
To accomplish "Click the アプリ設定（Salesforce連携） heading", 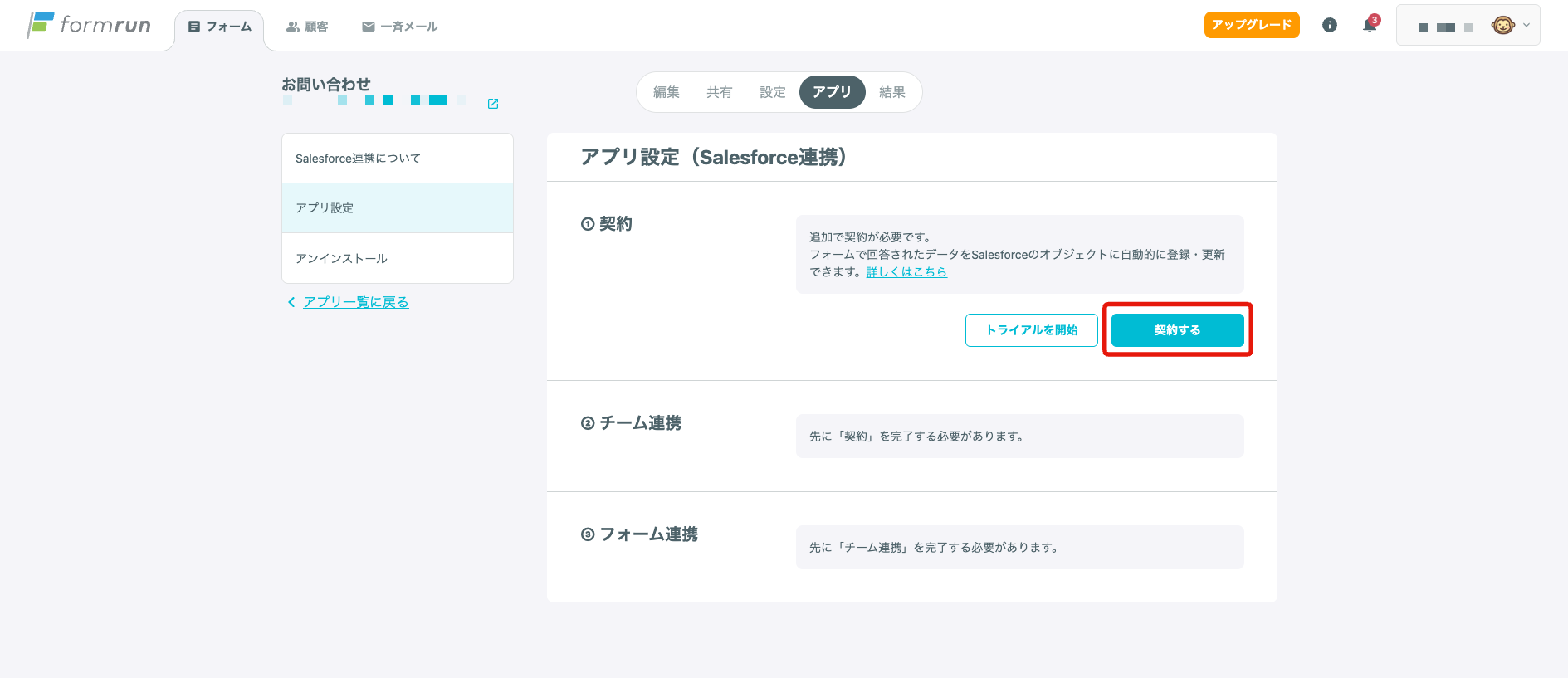I will pyautogui.click(x=714, y=157).
